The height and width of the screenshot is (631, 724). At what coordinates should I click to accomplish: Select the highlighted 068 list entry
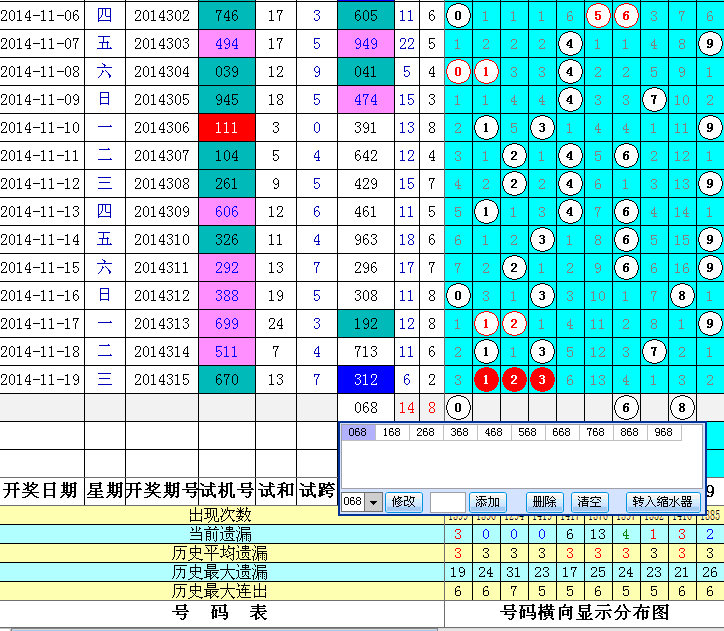pos(358,433)
